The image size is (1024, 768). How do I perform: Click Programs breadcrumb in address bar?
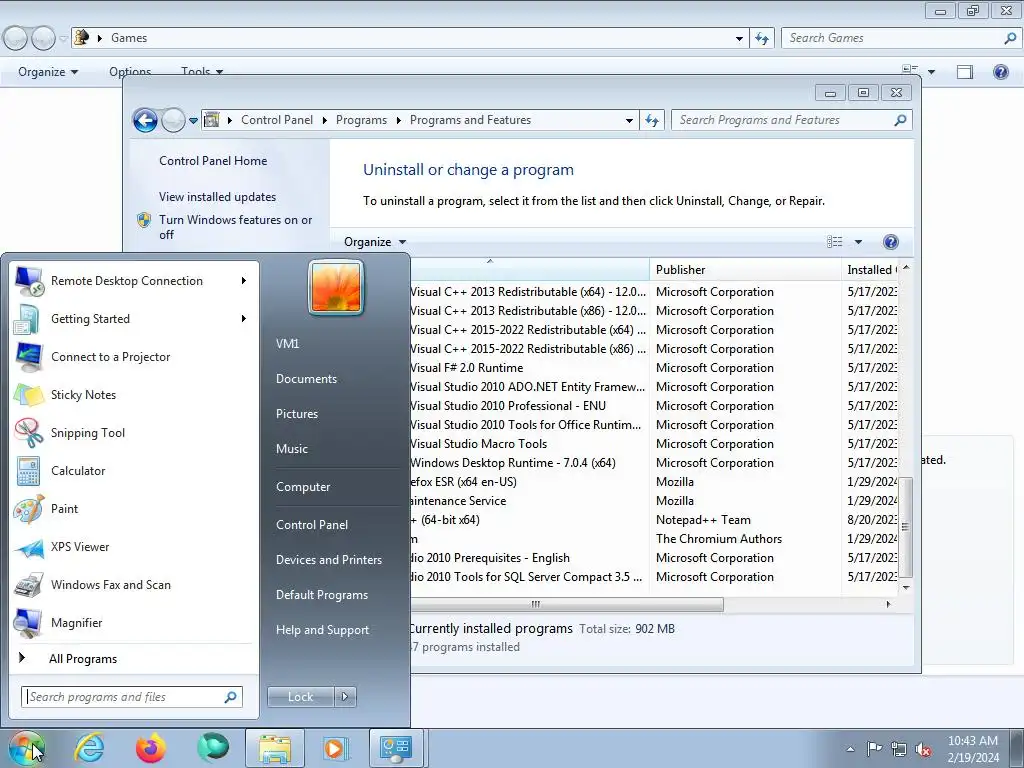[361, 120]
